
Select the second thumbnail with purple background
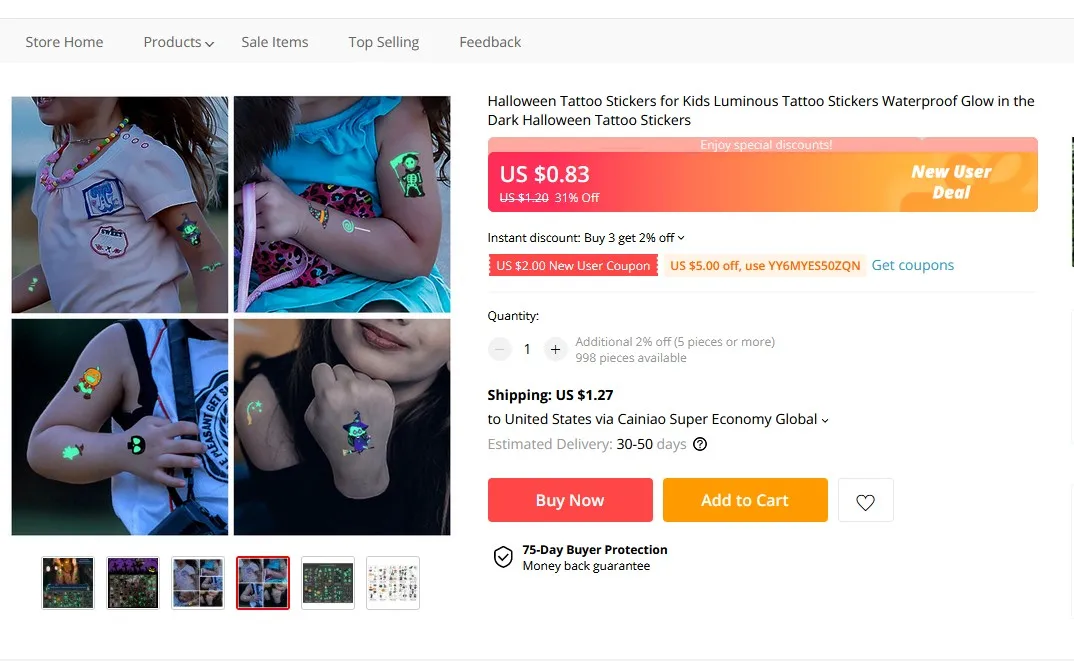pyautogui.click(x=133, y=583)
